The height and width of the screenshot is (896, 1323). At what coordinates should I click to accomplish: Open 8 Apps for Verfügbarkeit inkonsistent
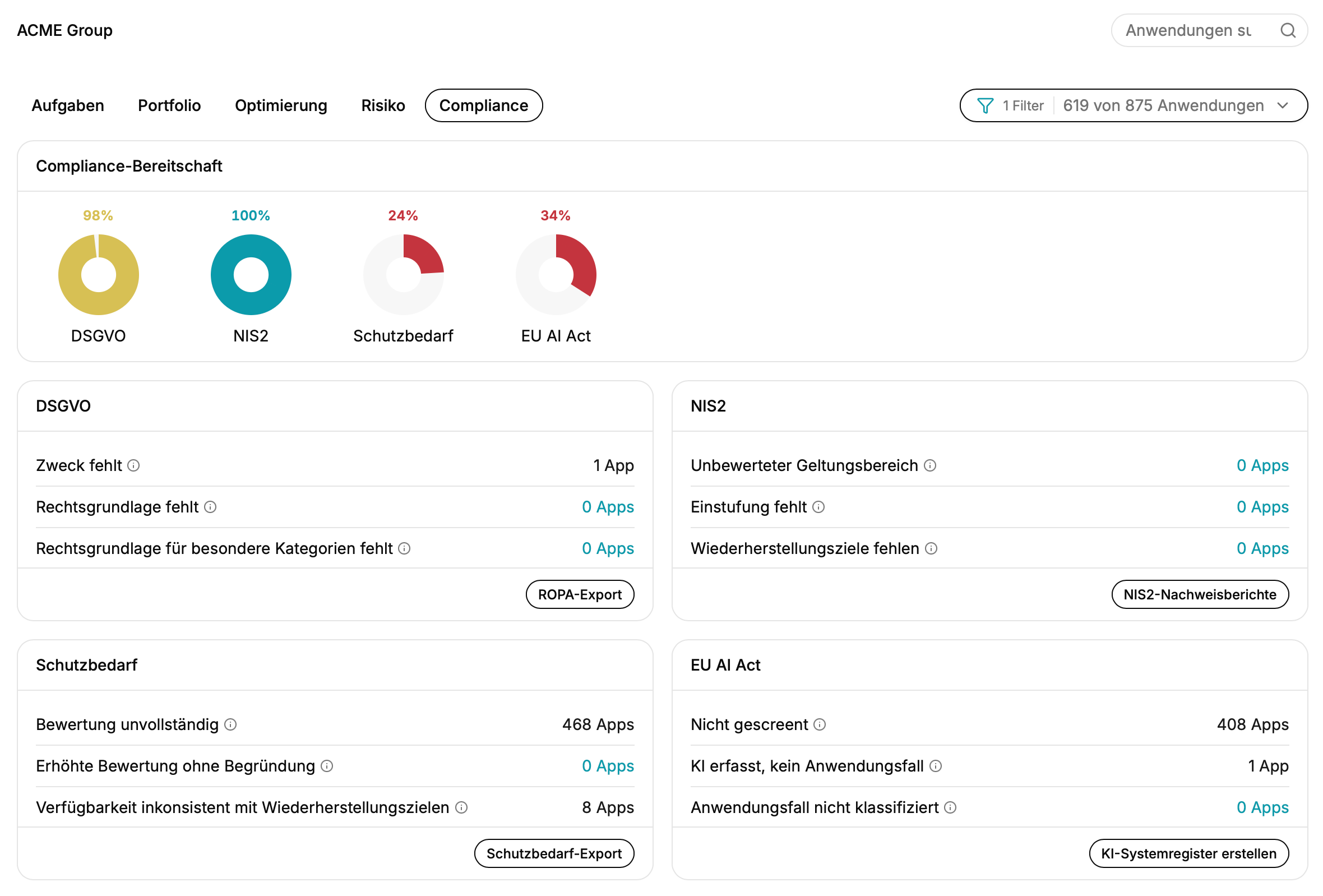click(x=608, y=807)
